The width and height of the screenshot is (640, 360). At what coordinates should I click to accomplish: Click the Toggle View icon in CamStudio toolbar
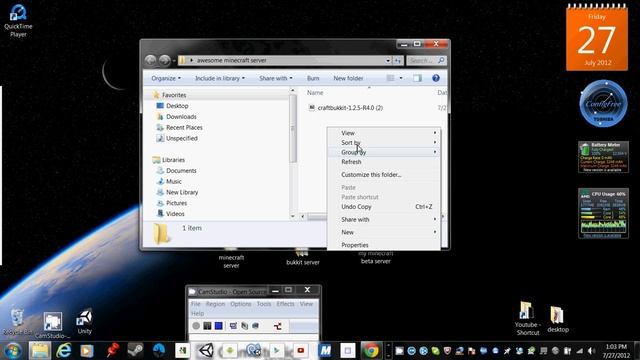pyautogui.click(x=233, y=326)
